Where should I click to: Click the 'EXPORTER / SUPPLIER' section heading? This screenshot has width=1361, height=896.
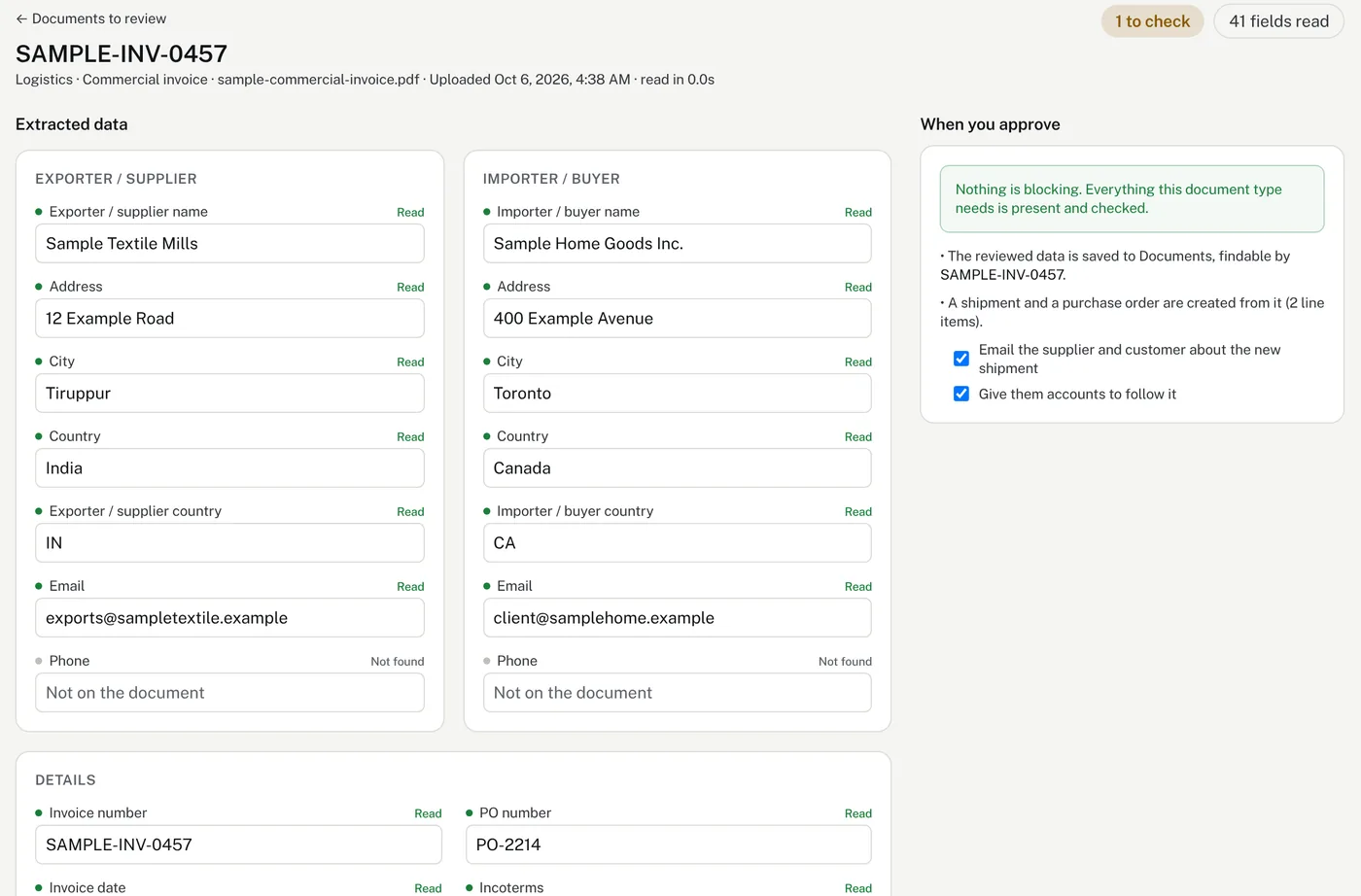coord(116,179)
